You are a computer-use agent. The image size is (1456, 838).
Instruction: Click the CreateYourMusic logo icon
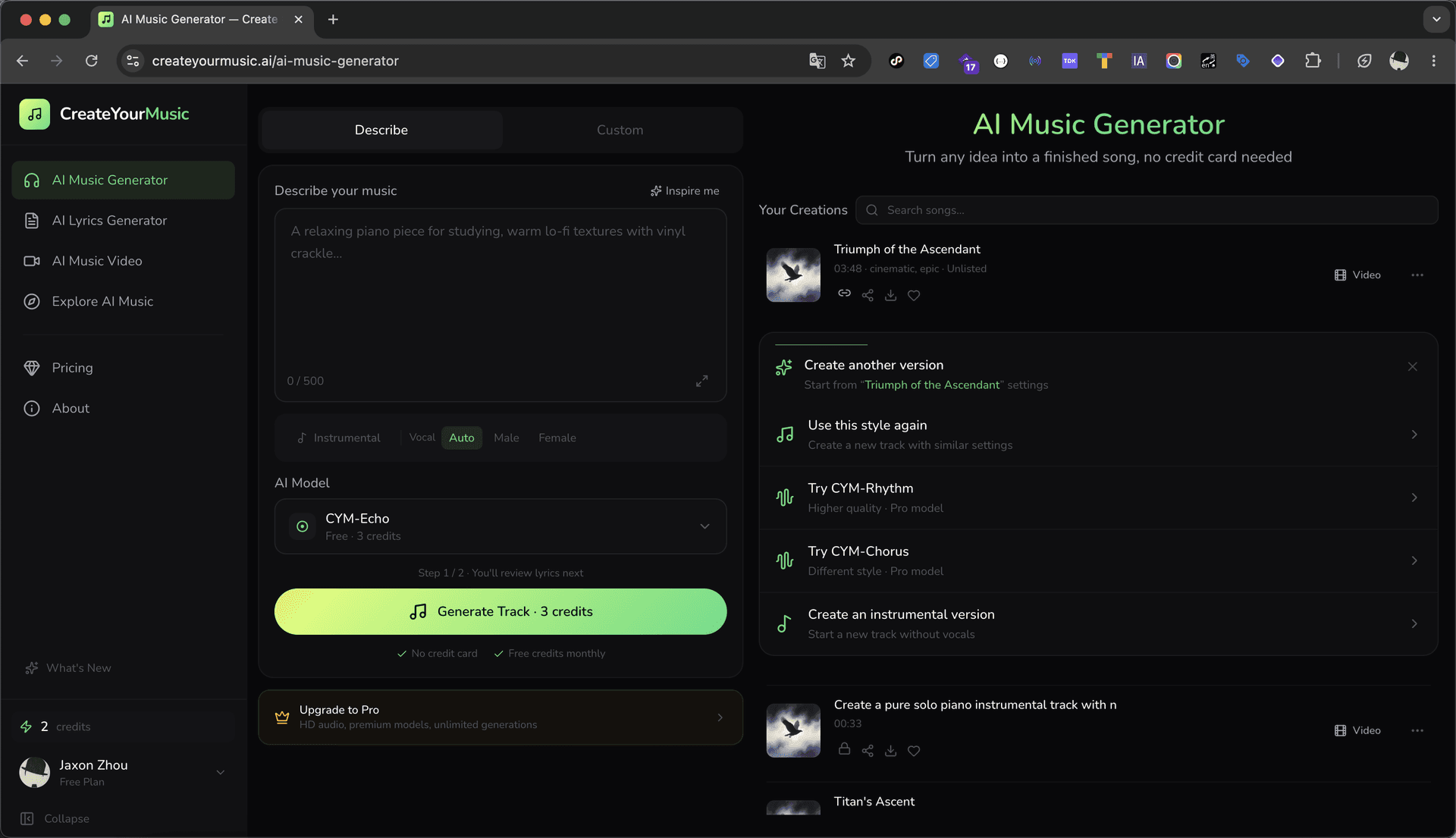click(x=34, y=114)
